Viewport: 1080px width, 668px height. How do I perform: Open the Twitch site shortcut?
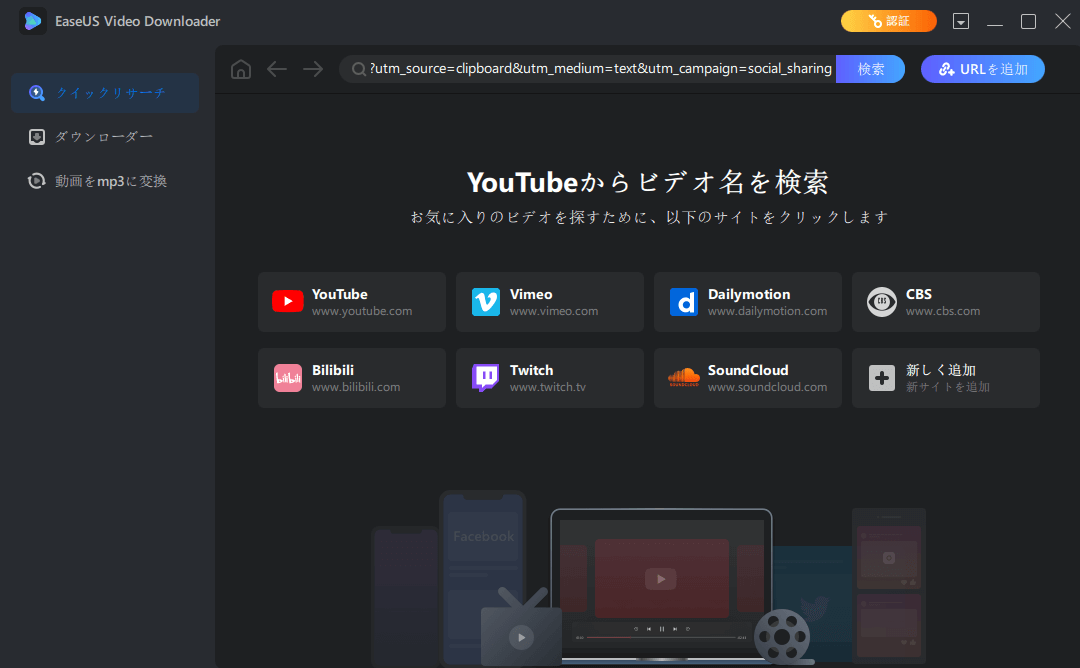point(549,377)
